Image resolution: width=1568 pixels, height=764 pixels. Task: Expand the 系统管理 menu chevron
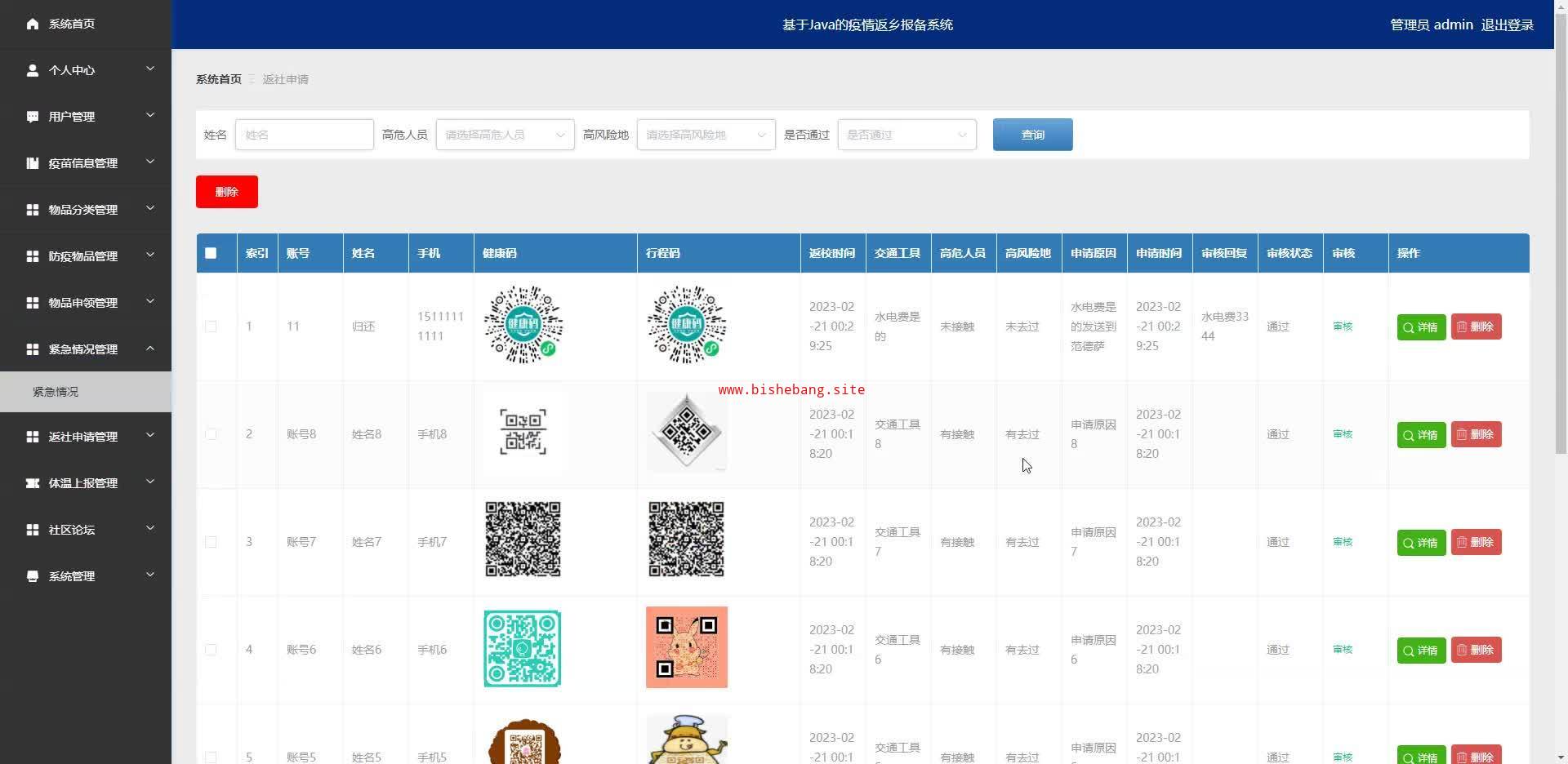pyautogui.click(x=150, y=575)
